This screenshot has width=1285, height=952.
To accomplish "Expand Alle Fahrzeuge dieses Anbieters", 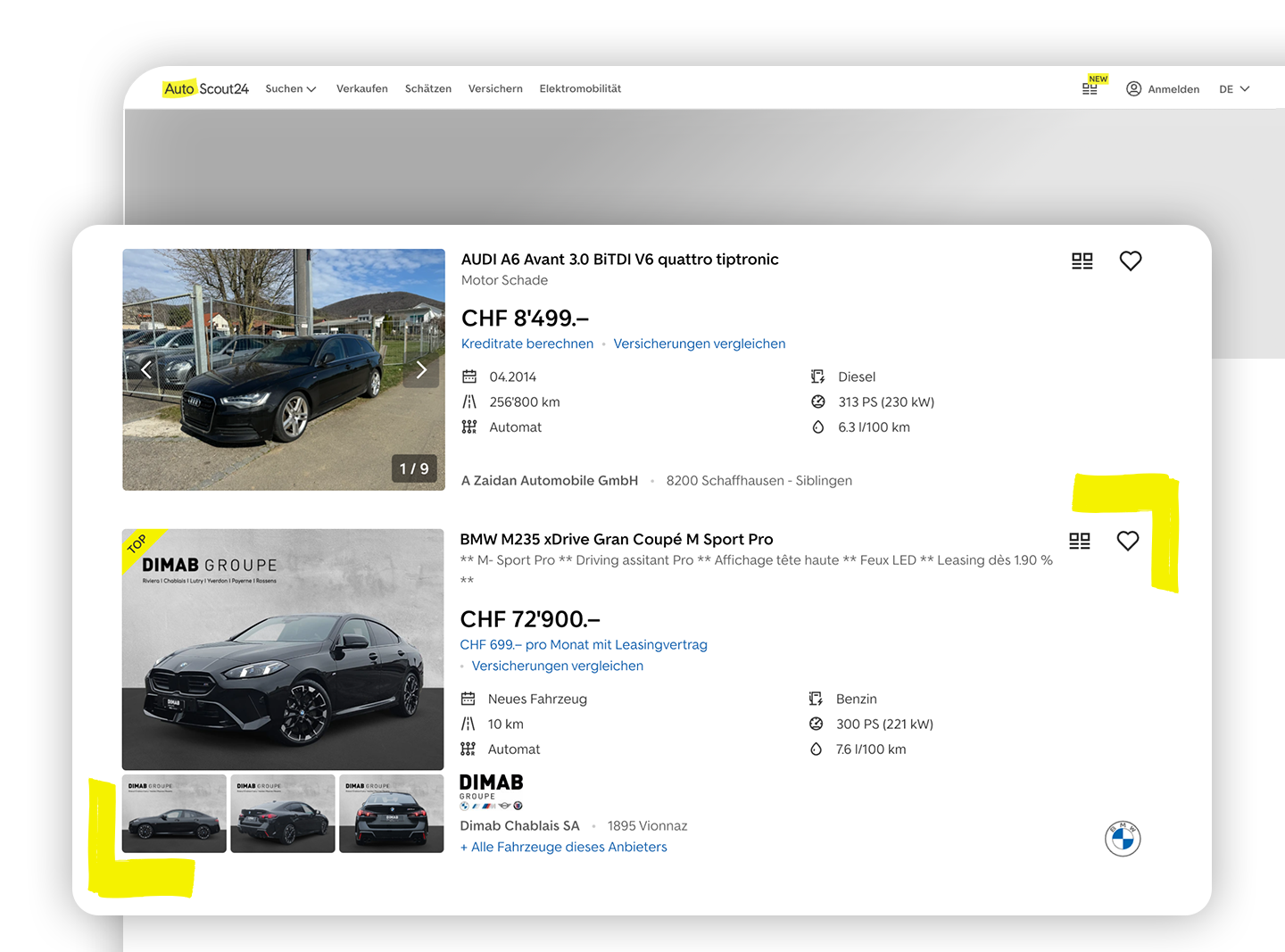I will (x=563, y=847).
